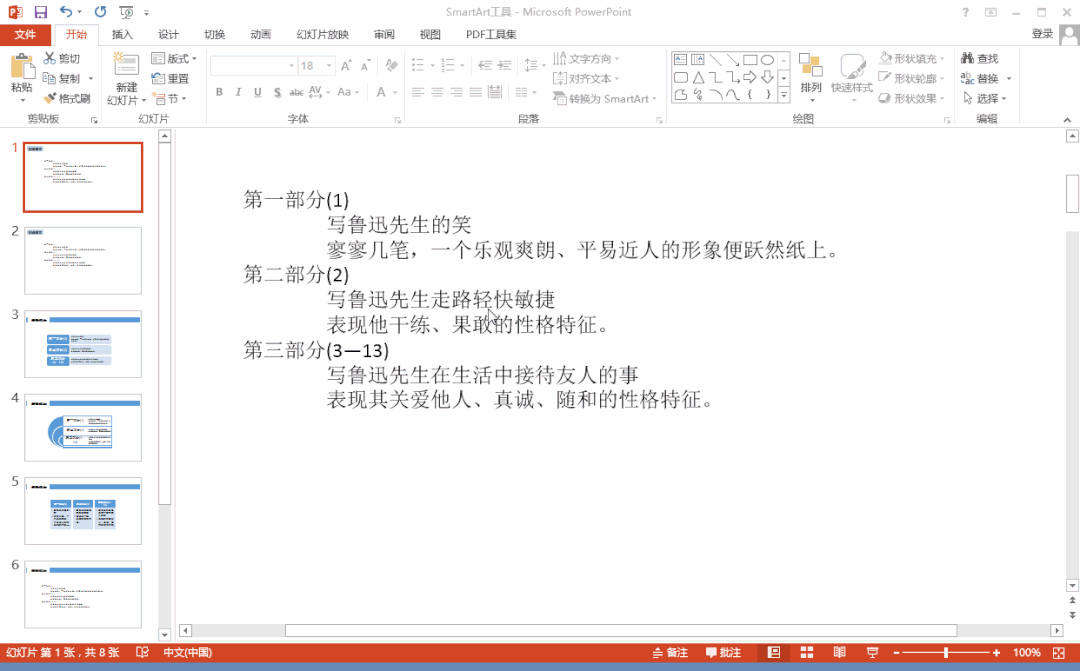
Task: Switch to slide sorter view icon
Action: pyautogui.click(x=807, y=652)
